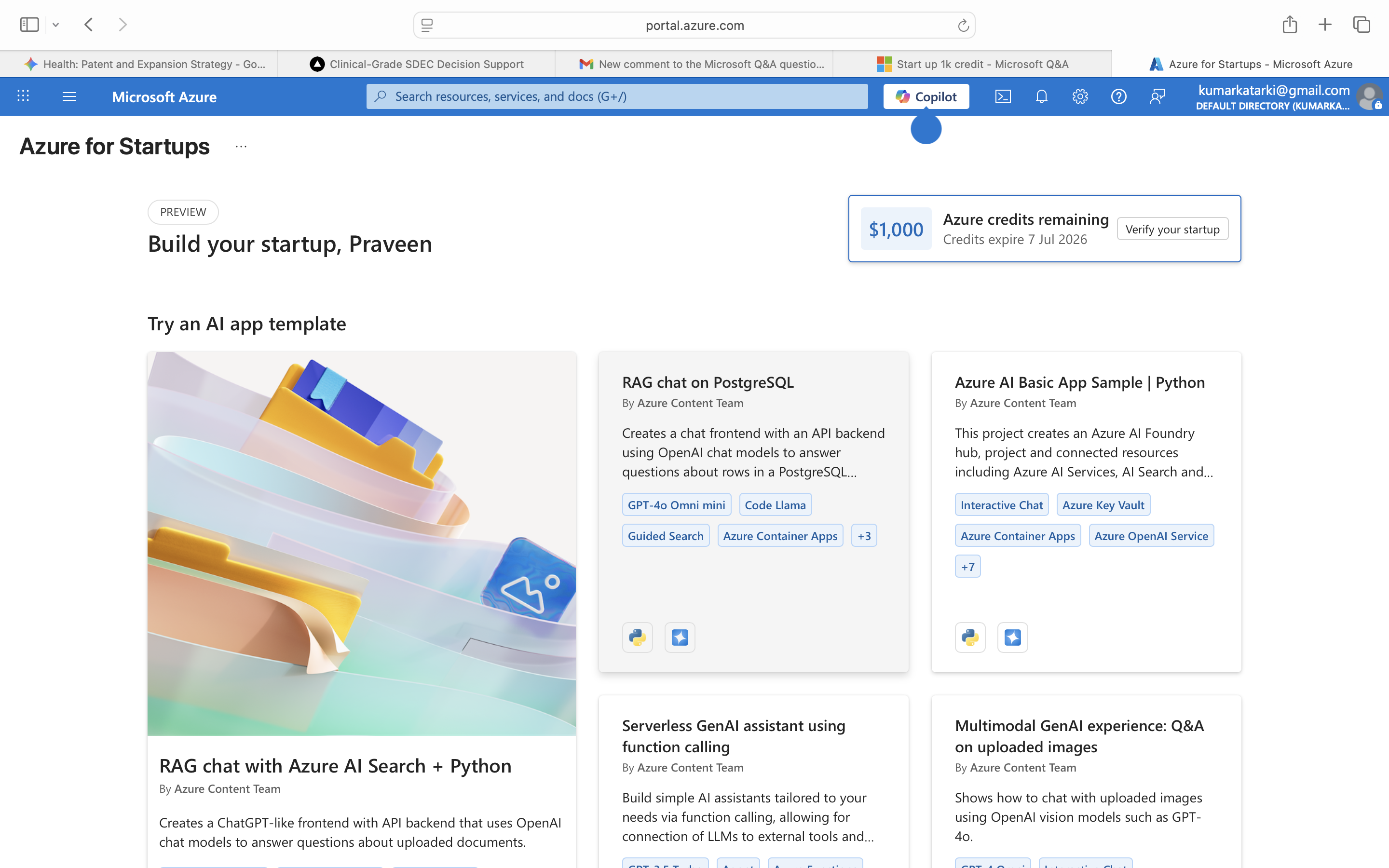This screenshot has width=1389, height=868.
Task: Open portal settings gear icon
Action: click(1080, 96)
